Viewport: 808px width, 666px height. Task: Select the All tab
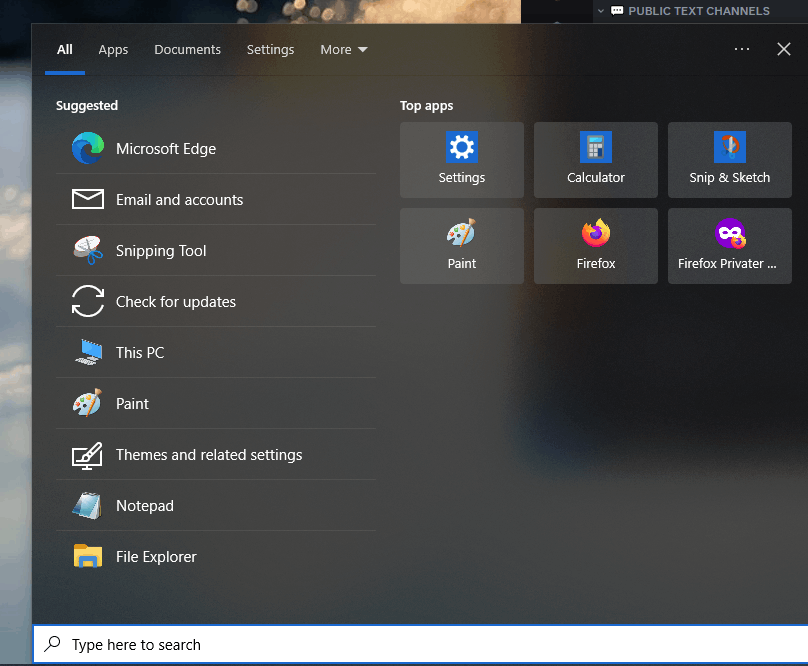tap(64, 49)
